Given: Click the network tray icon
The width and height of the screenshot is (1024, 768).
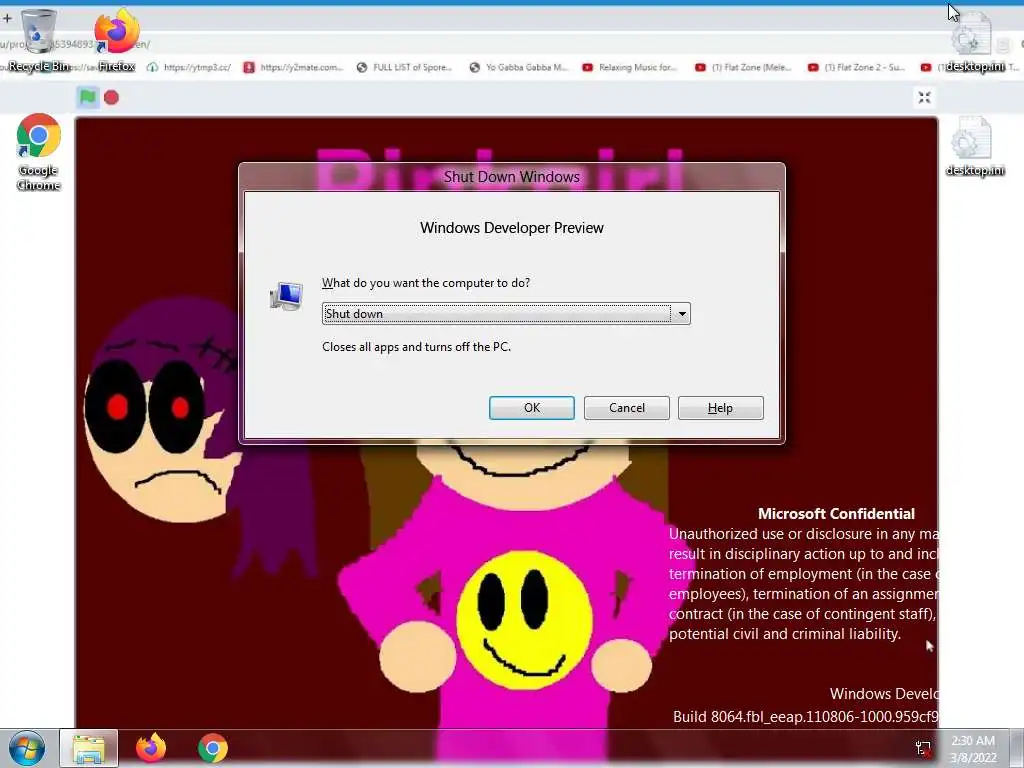Looking at the screenshot, I should 923,748.
